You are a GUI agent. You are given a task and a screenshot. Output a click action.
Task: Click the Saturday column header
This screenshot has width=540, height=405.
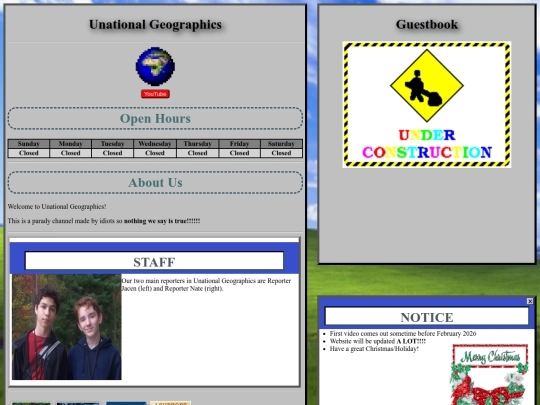[281, 144]
